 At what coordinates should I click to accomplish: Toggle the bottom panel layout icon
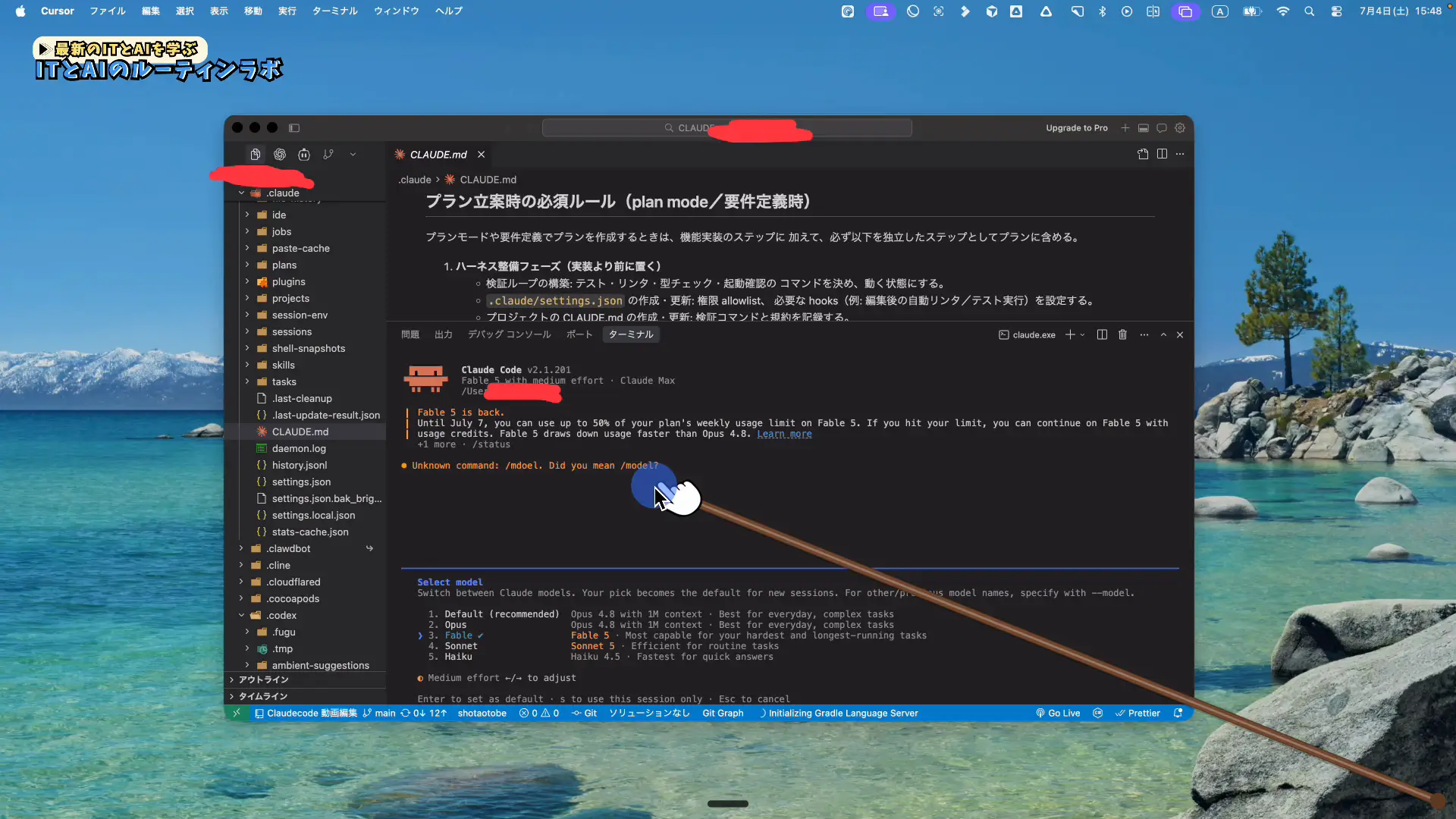click(x=1144, y=128)
